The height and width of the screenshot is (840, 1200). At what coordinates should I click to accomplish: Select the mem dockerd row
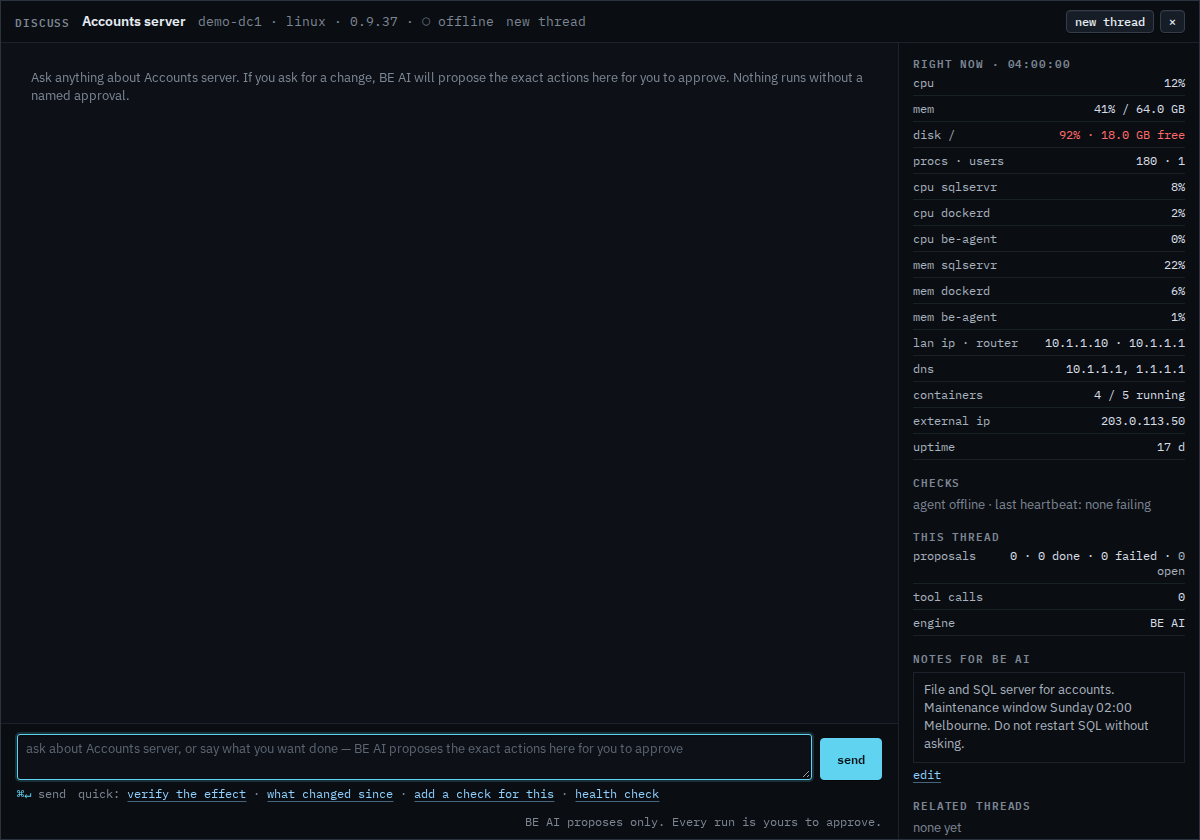1049,291
